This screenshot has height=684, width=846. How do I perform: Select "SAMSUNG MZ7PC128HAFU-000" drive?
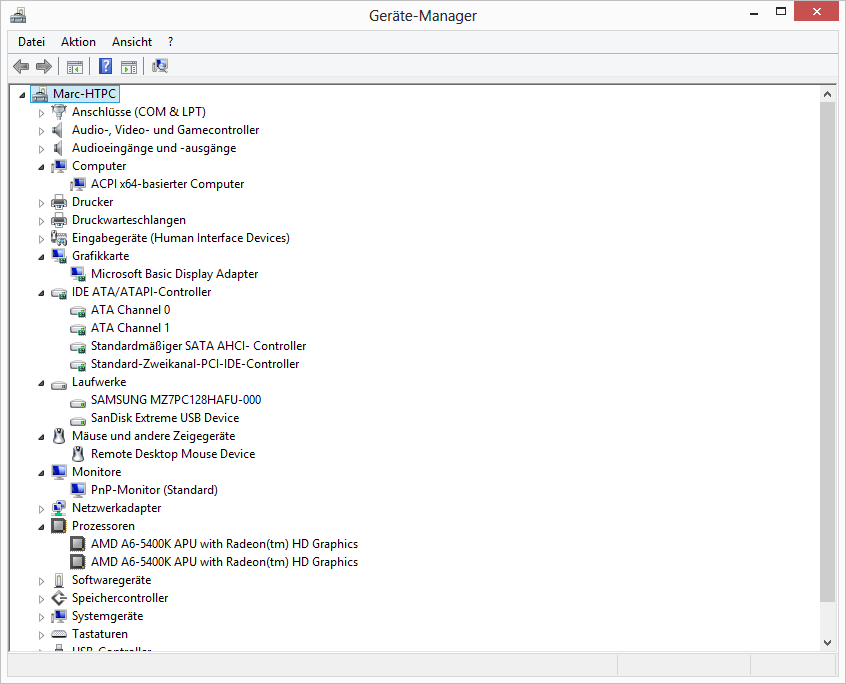176,400
